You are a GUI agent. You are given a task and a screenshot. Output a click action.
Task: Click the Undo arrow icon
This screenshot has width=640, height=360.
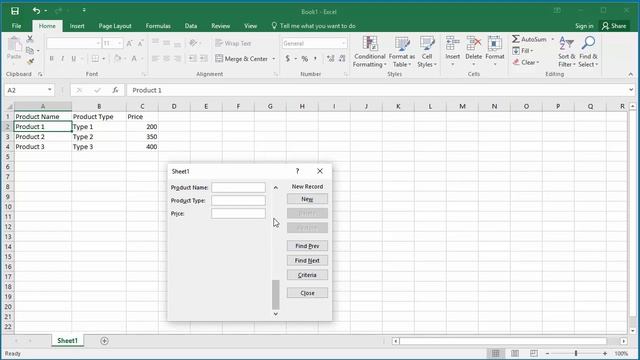[36, 11]
